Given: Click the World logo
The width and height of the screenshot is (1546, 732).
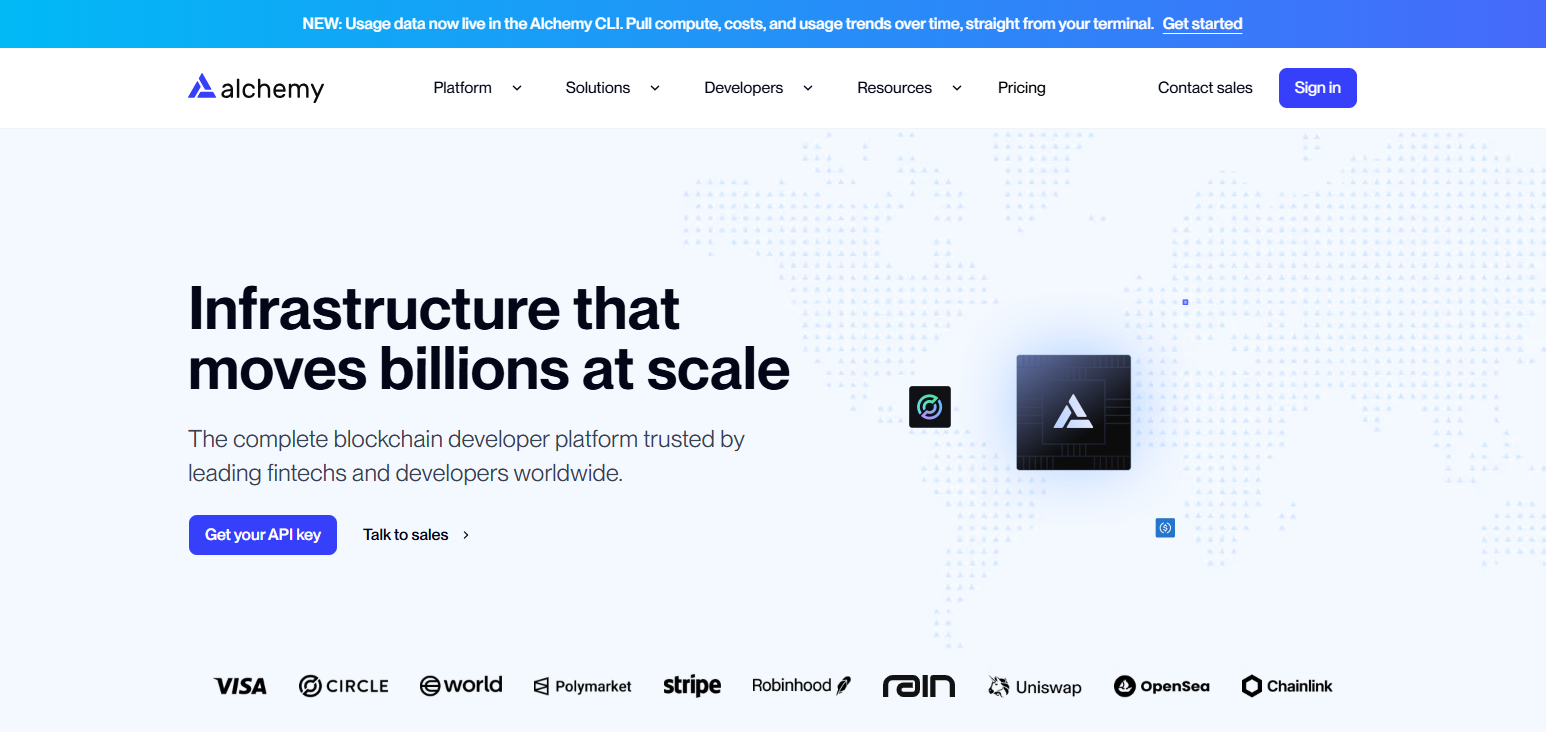Looking at the screenshot, I should pyautogui.click(x=461, y=685).
